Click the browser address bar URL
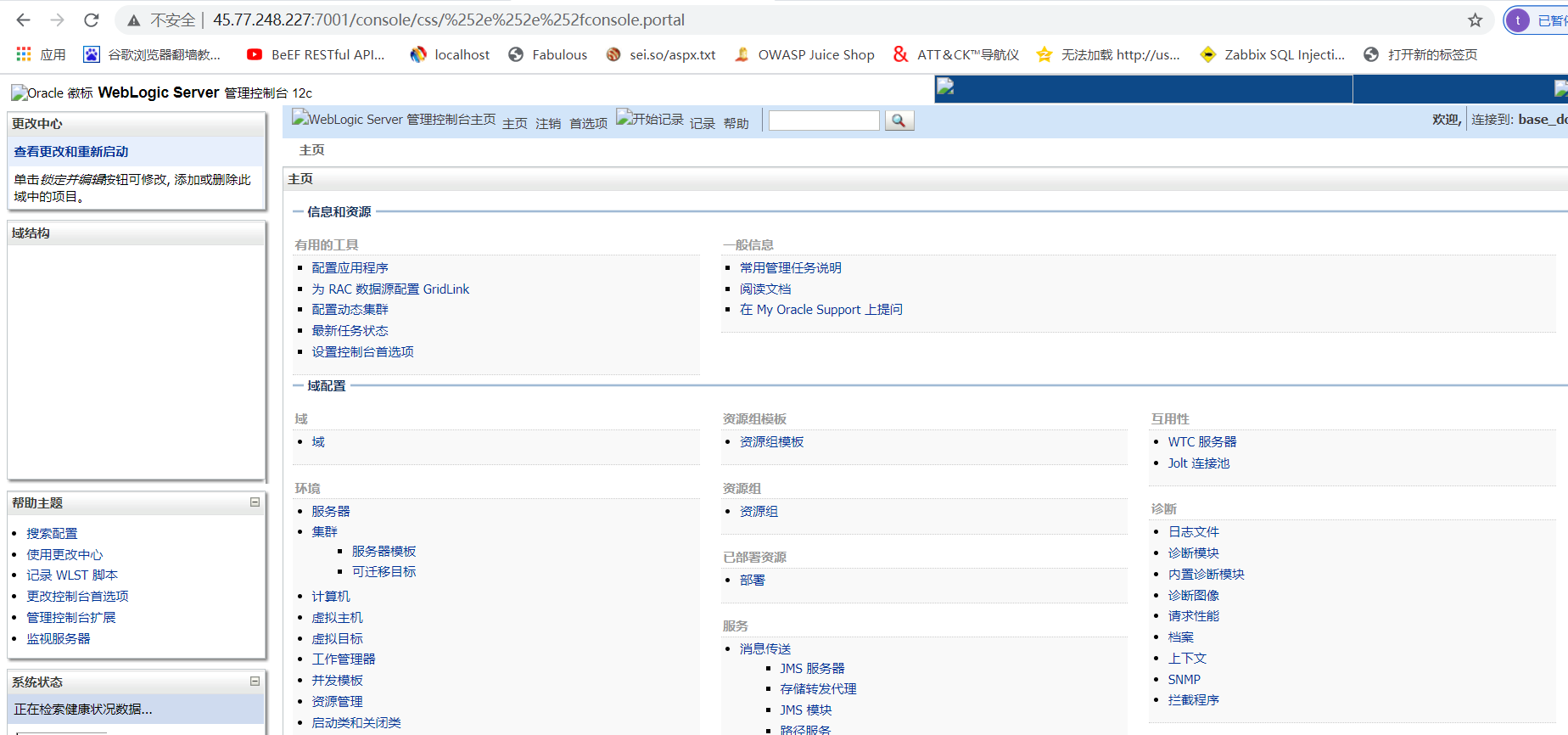 pos(449,20)
